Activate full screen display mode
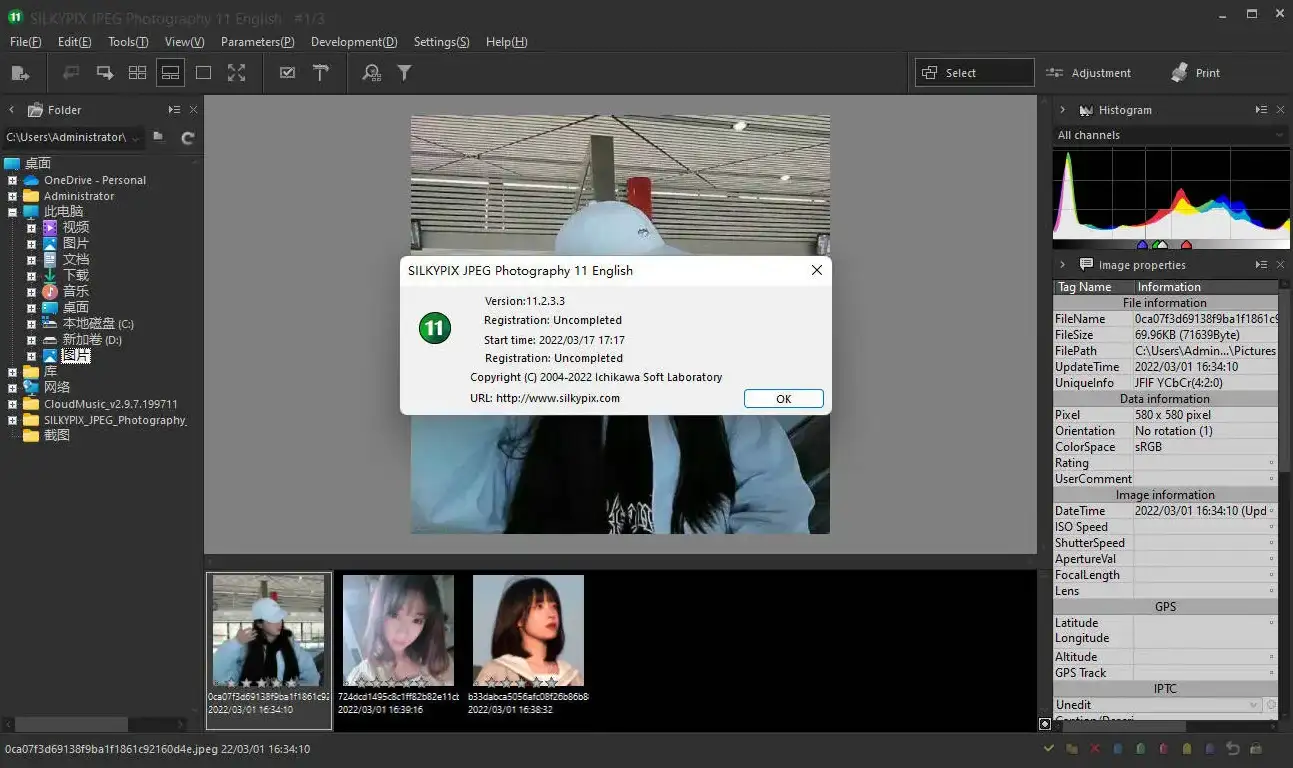This screenshot has width=1293, height=768. pyautogui.click(x=236, y=72)
